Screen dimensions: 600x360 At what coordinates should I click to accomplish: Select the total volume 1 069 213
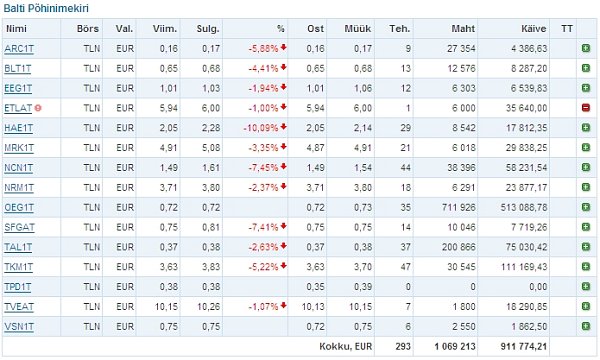point(455,347)
